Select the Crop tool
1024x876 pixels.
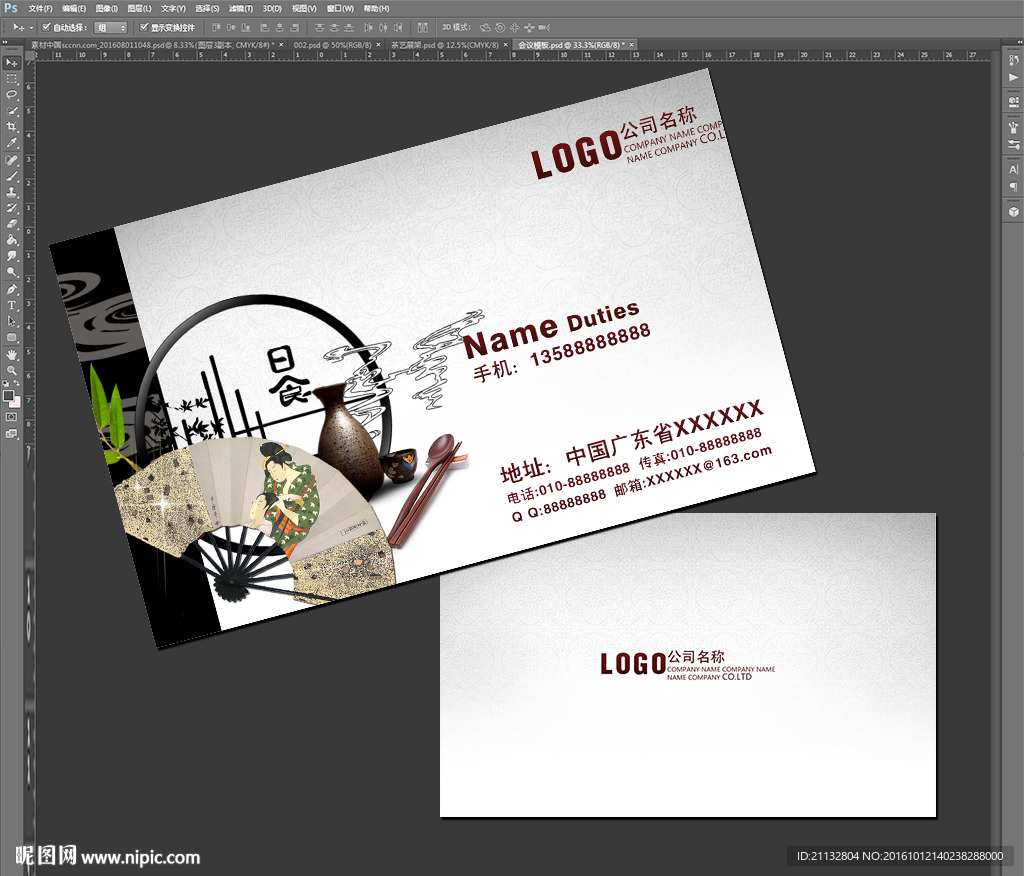(12, 127)
